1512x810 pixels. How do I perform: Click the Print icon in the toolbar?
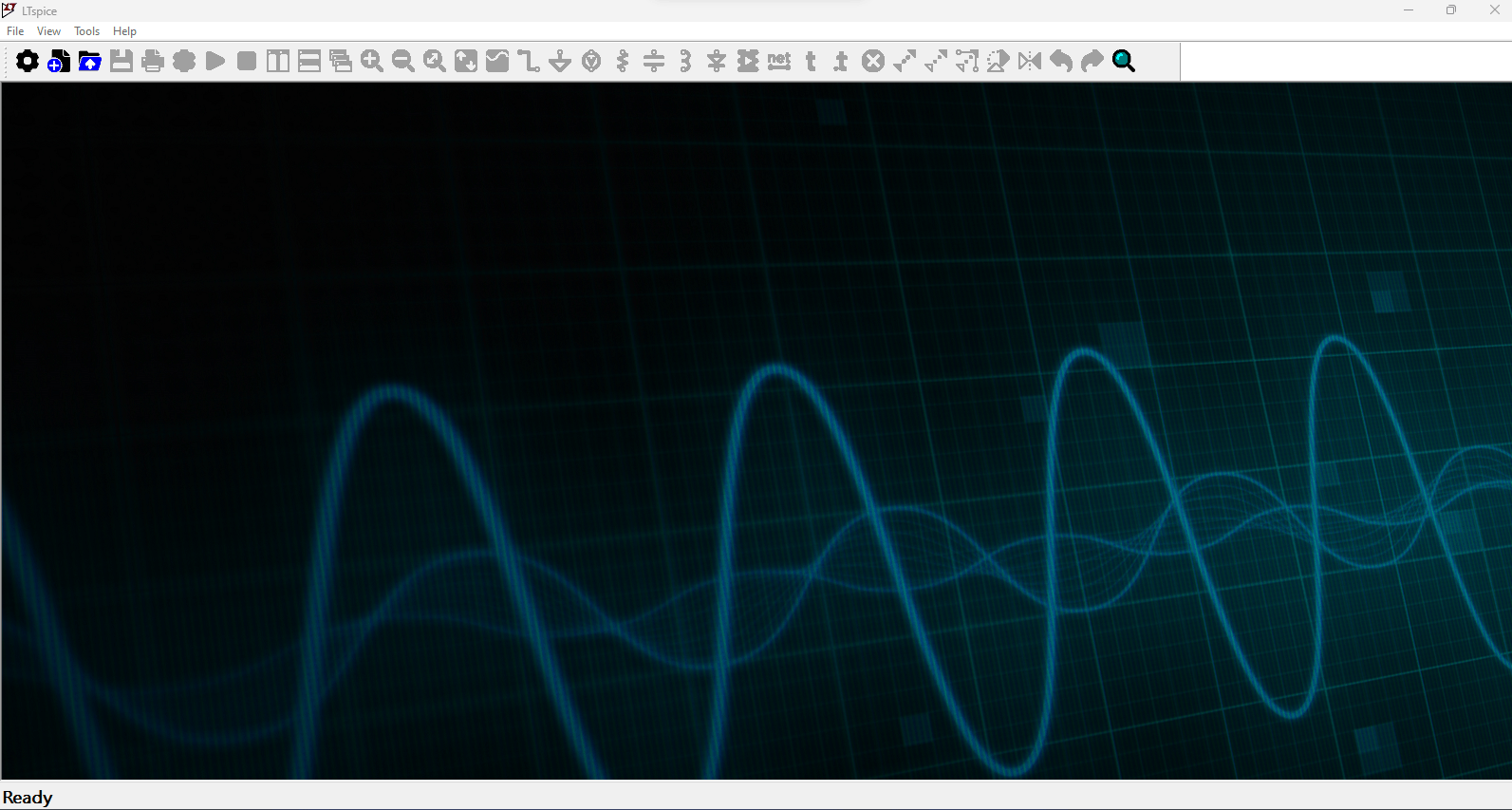pyautogui.click(x=153, y=62)
